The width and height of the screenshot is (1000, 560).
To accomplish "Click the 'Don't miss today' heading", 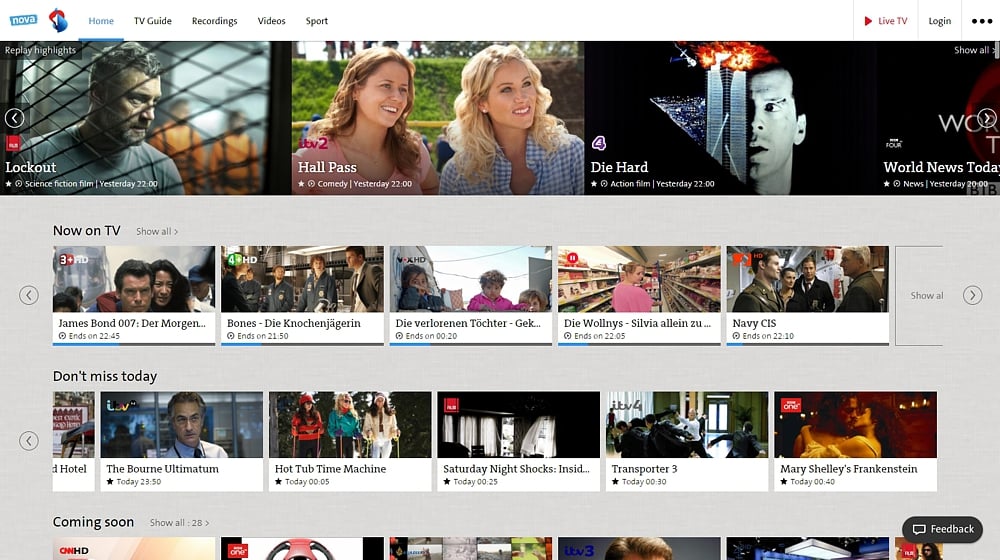I will (105, 376).
